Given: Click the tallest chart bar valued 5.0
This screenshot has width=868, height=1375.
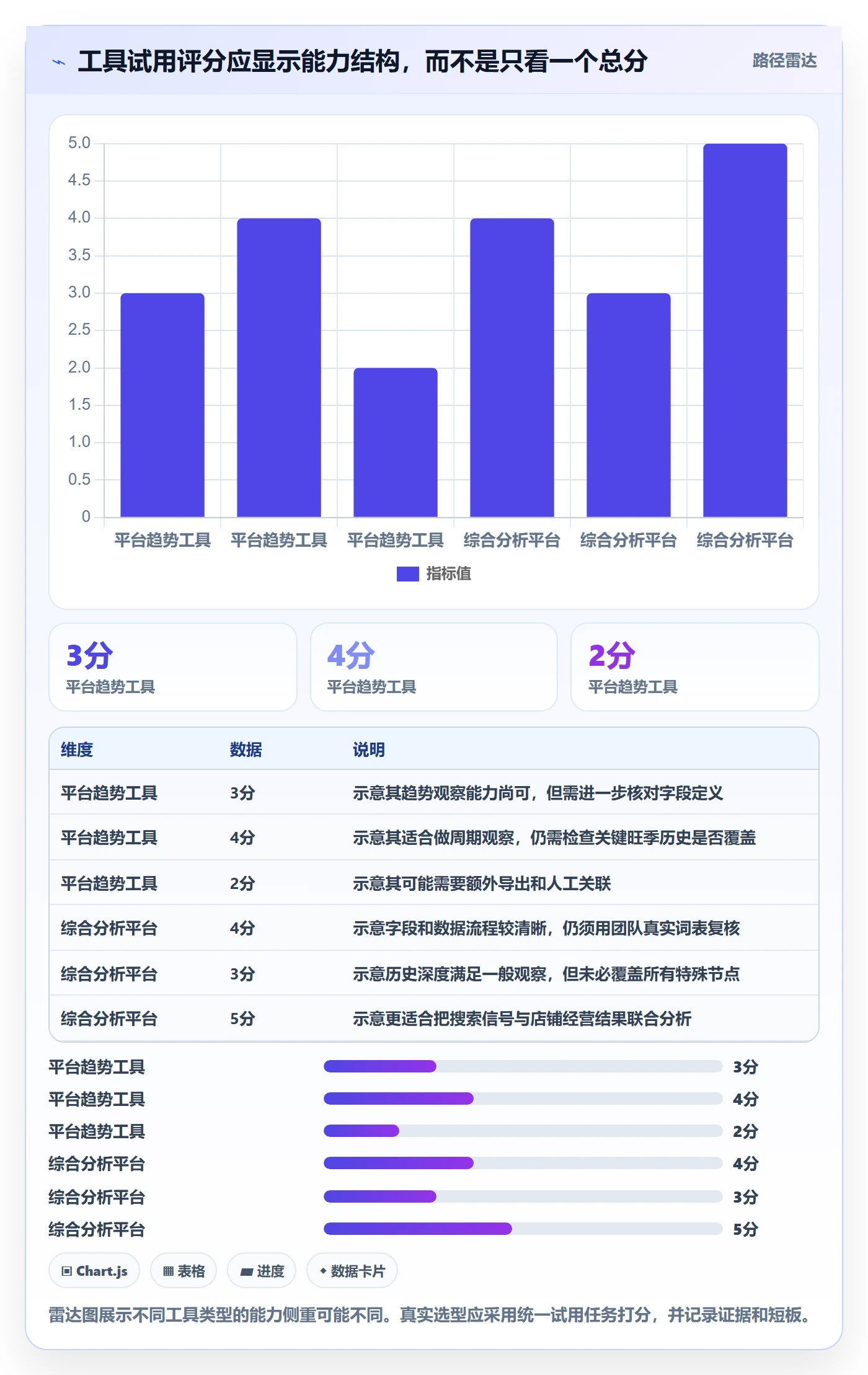Looking at the screenshot, I should pyautogui.click(x=745, y=330).
